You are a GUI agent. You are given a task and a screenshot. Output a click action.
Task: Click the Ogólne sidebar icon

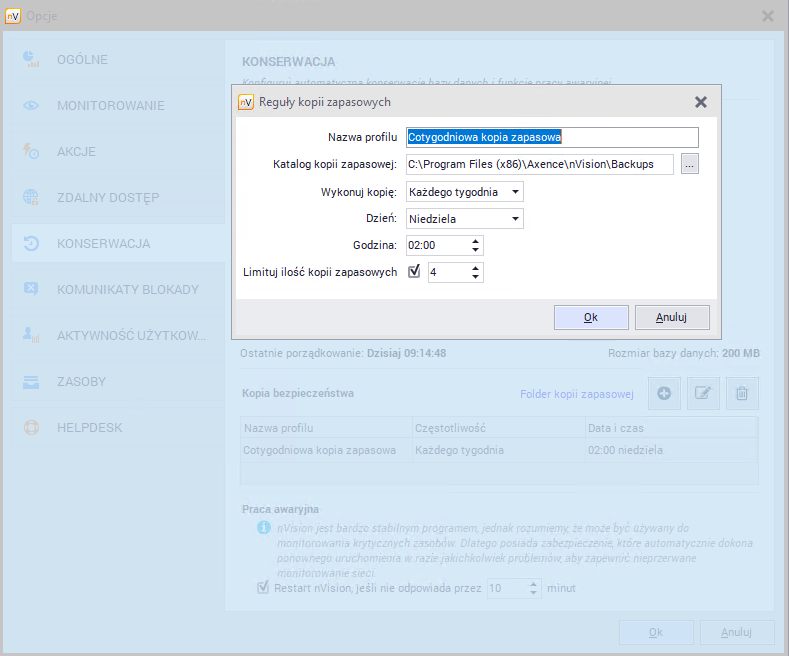(31, 59)
